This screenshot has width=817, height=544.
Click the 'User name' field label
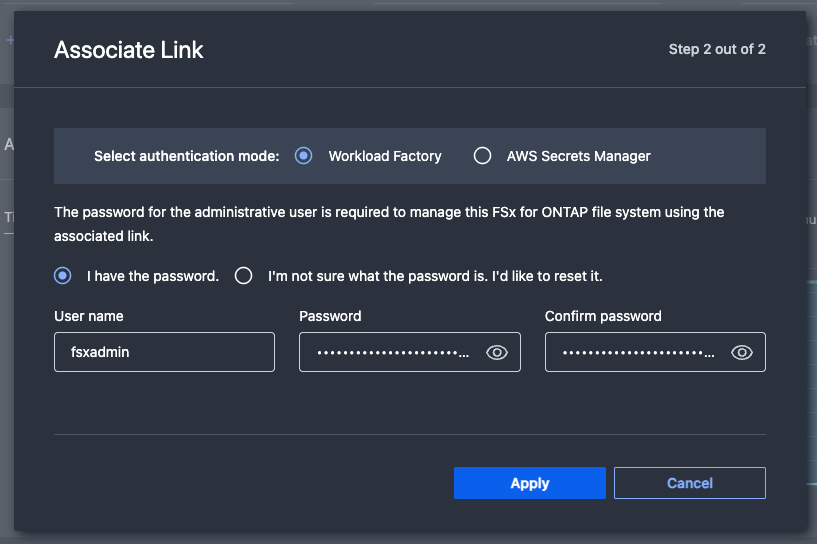(89, 316)
